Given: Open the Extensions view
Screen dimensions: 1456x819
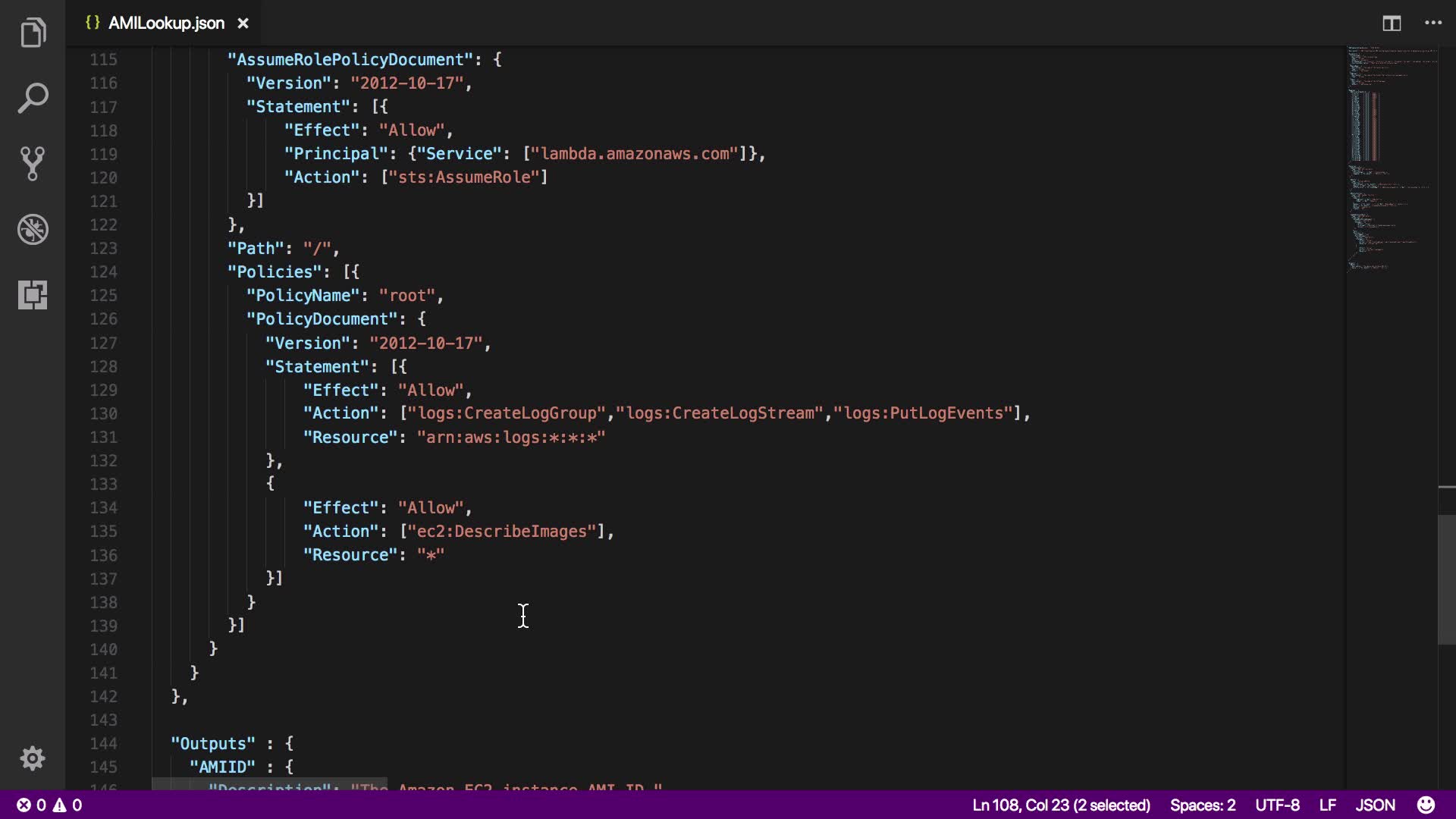Looking at the screenshot, I should tap(33, 294).
